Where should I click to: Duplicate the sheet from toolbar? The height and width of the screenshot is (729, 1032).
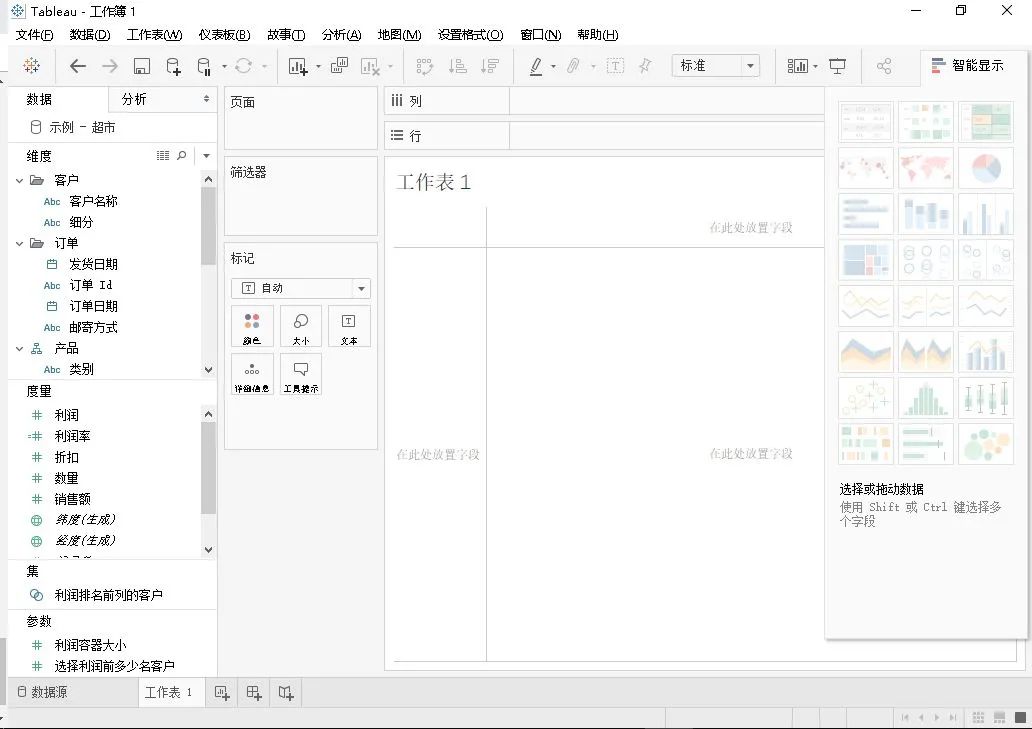tap(339, 66)
